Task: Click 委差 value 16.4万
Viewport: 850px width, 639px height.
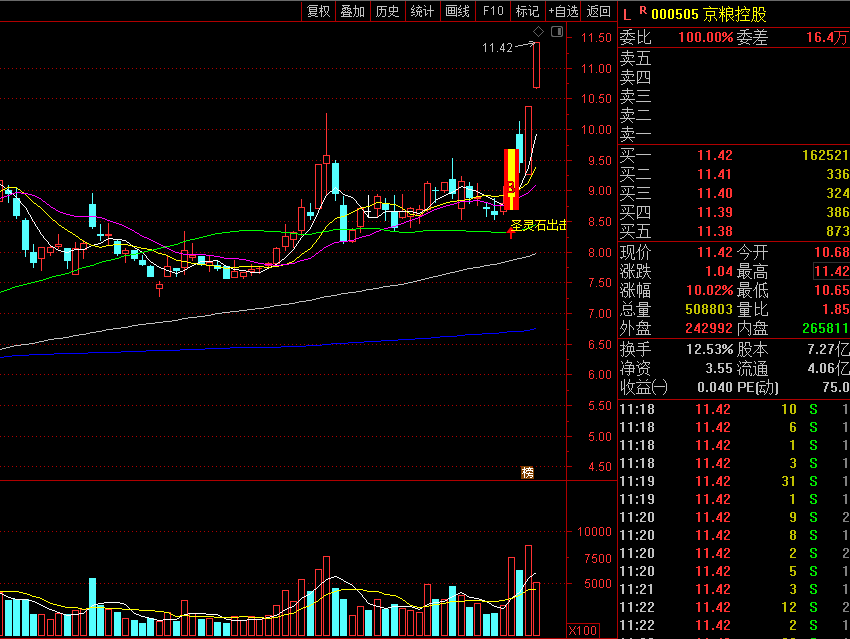Action: [827, 37]
